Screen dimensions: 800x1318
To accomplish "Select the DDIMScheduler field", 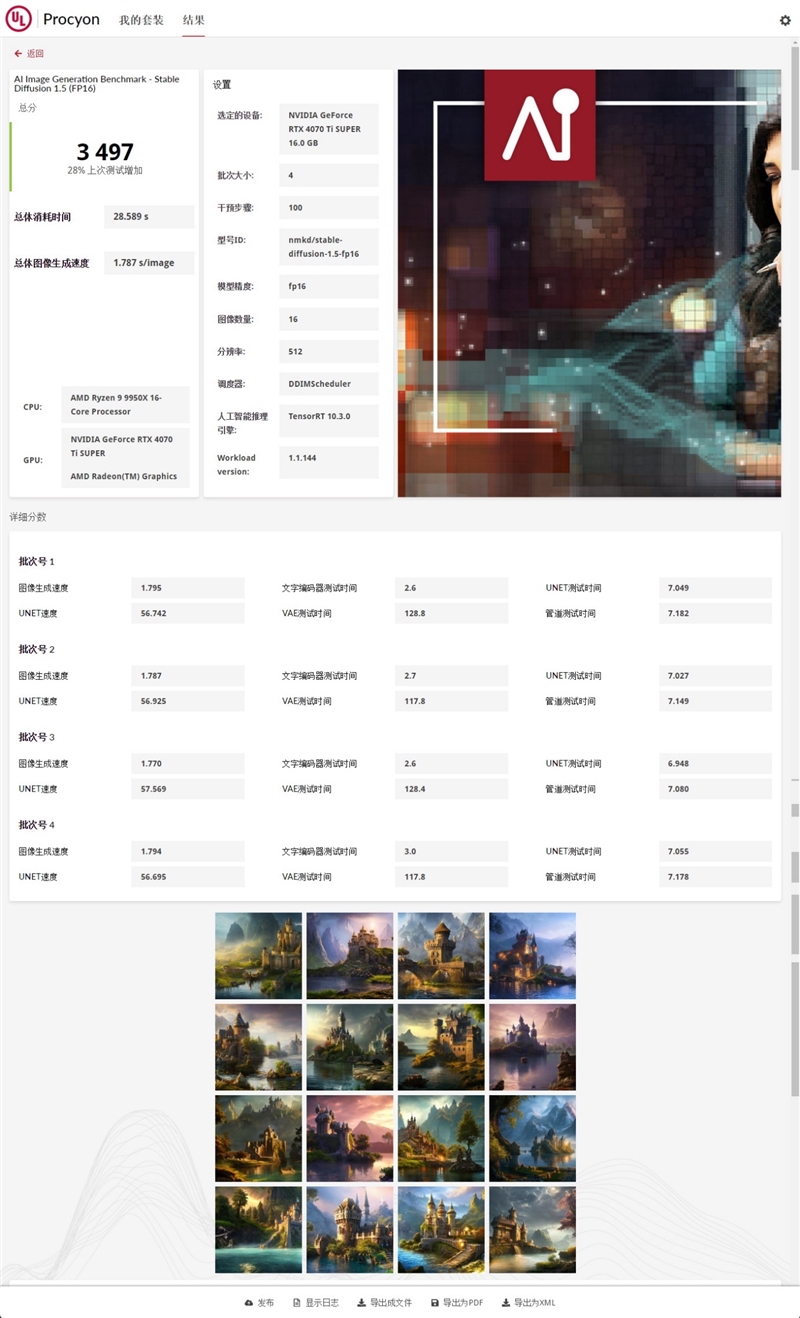I will (x=330, y=384).
